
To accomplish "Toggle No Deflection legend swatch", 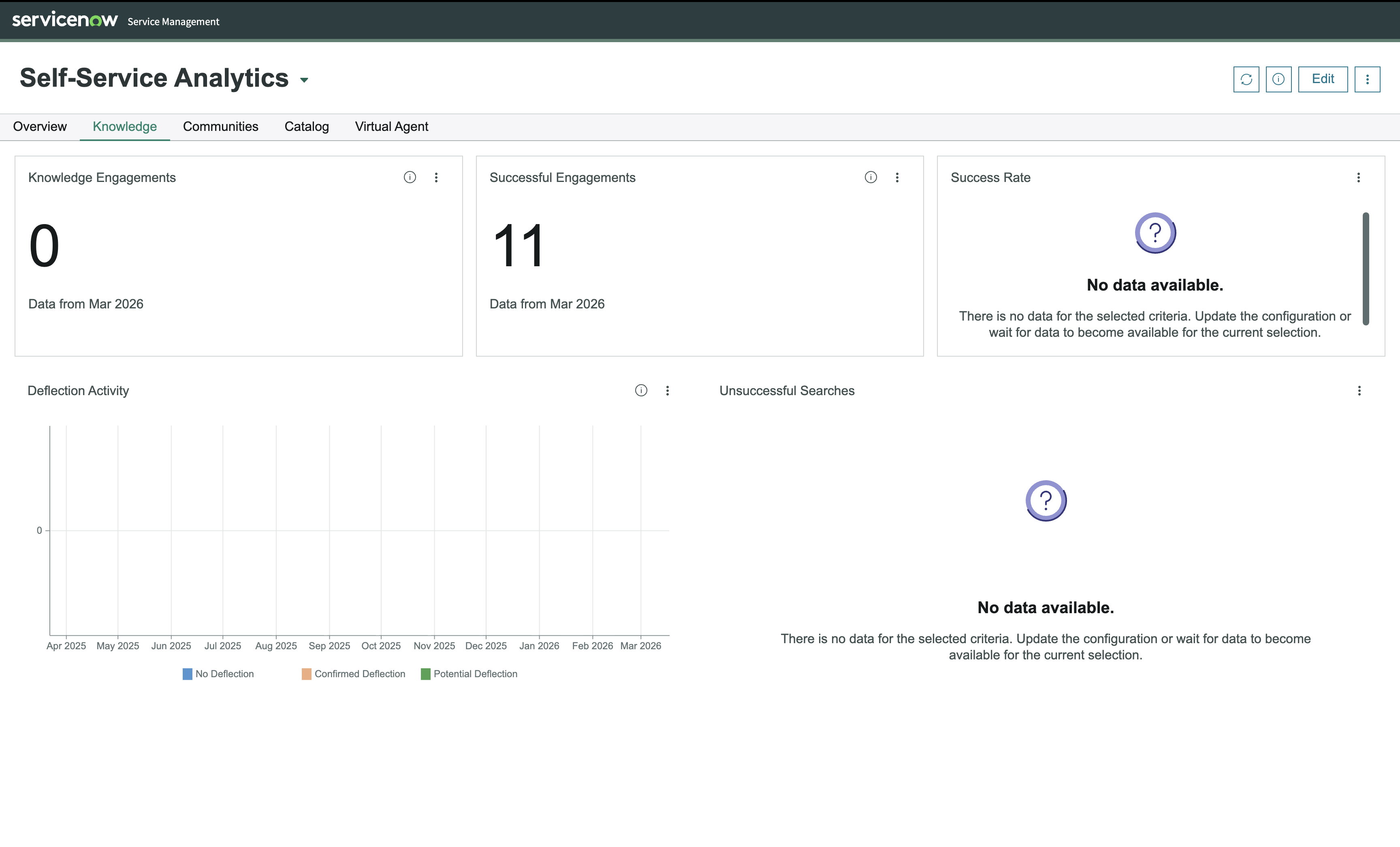I will [x=187, y=674].
